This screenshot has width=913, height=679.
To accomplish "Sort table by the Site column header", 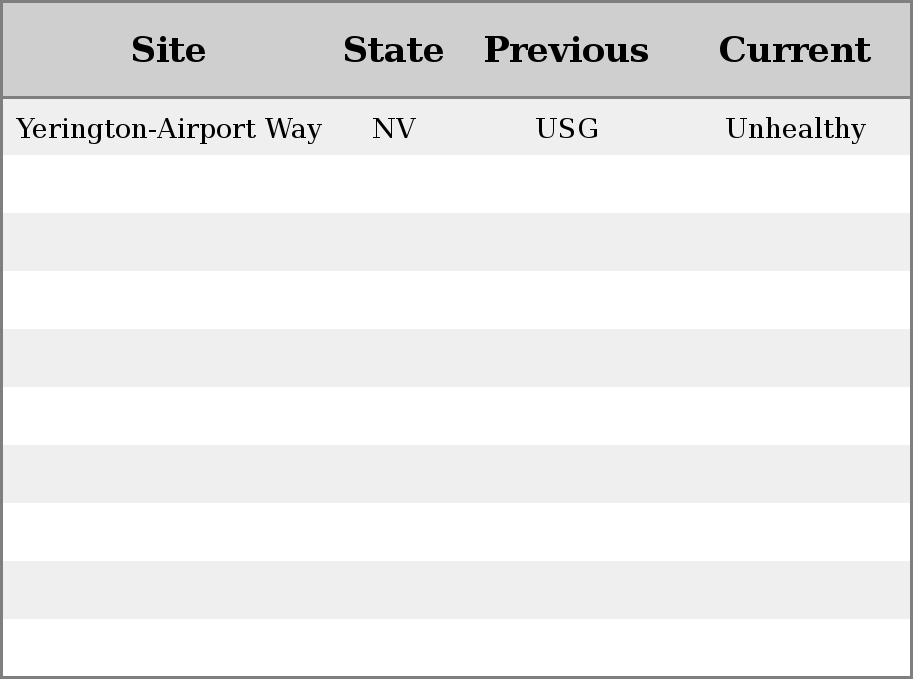I will click(x=168, y=50).
